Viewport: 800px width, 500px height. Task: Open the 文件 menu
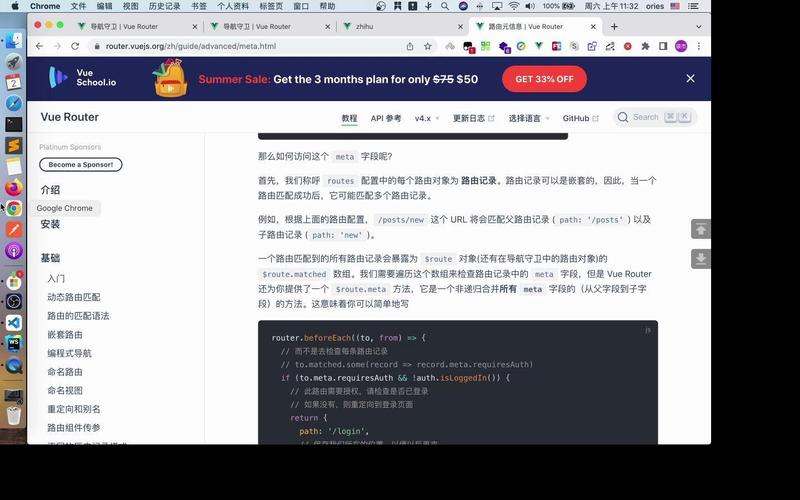point(78,6)
